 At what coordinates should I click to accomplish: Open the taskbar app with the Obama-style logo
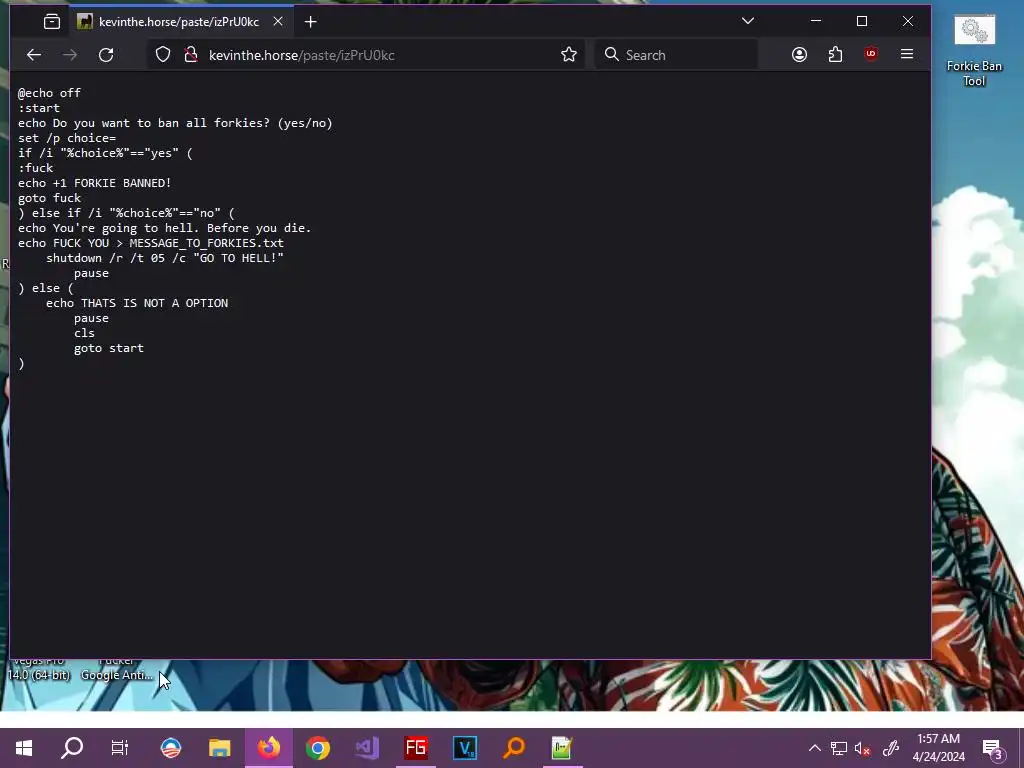pos(170,748)
